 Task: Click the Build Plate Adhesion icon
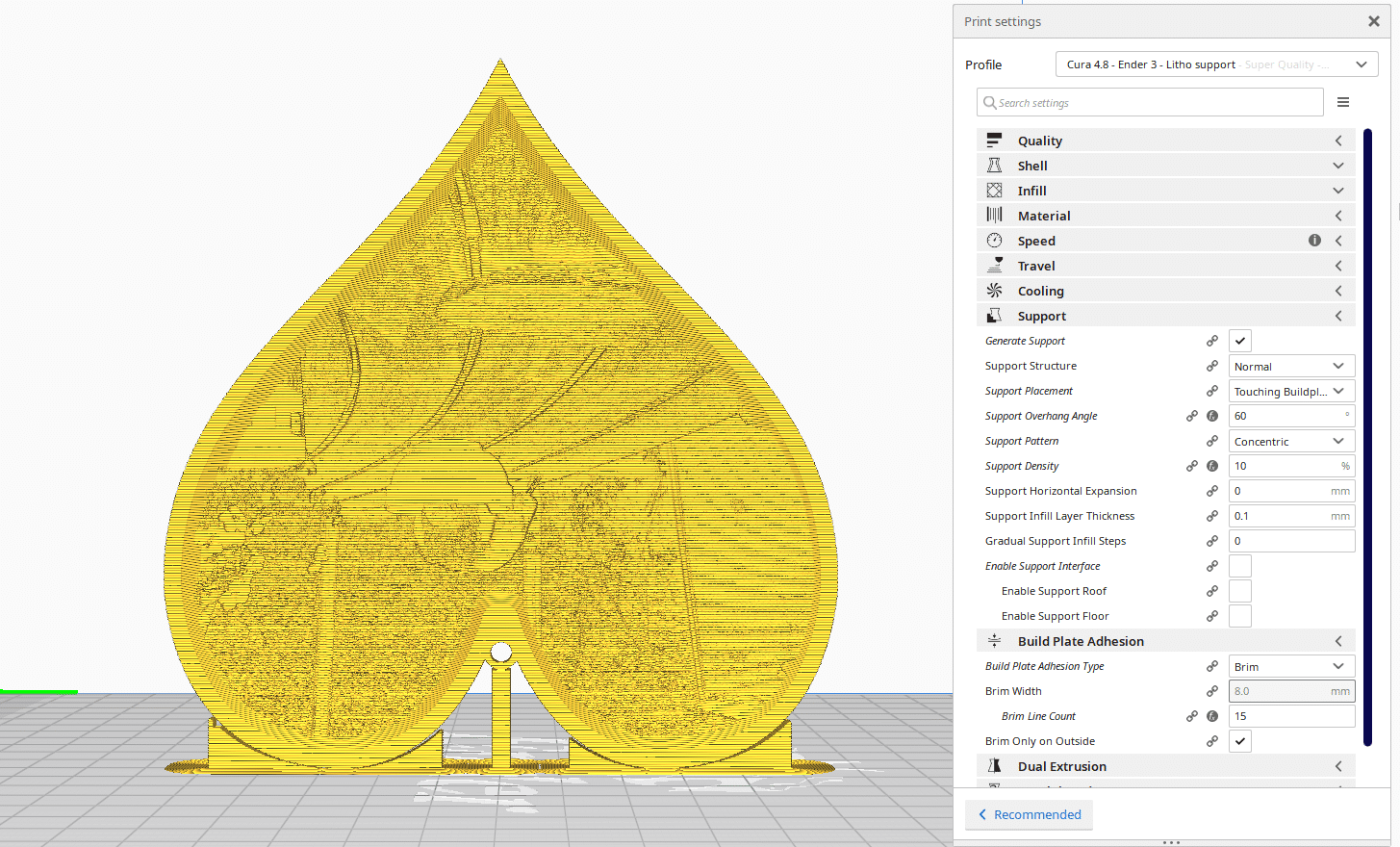click(994, 640)
